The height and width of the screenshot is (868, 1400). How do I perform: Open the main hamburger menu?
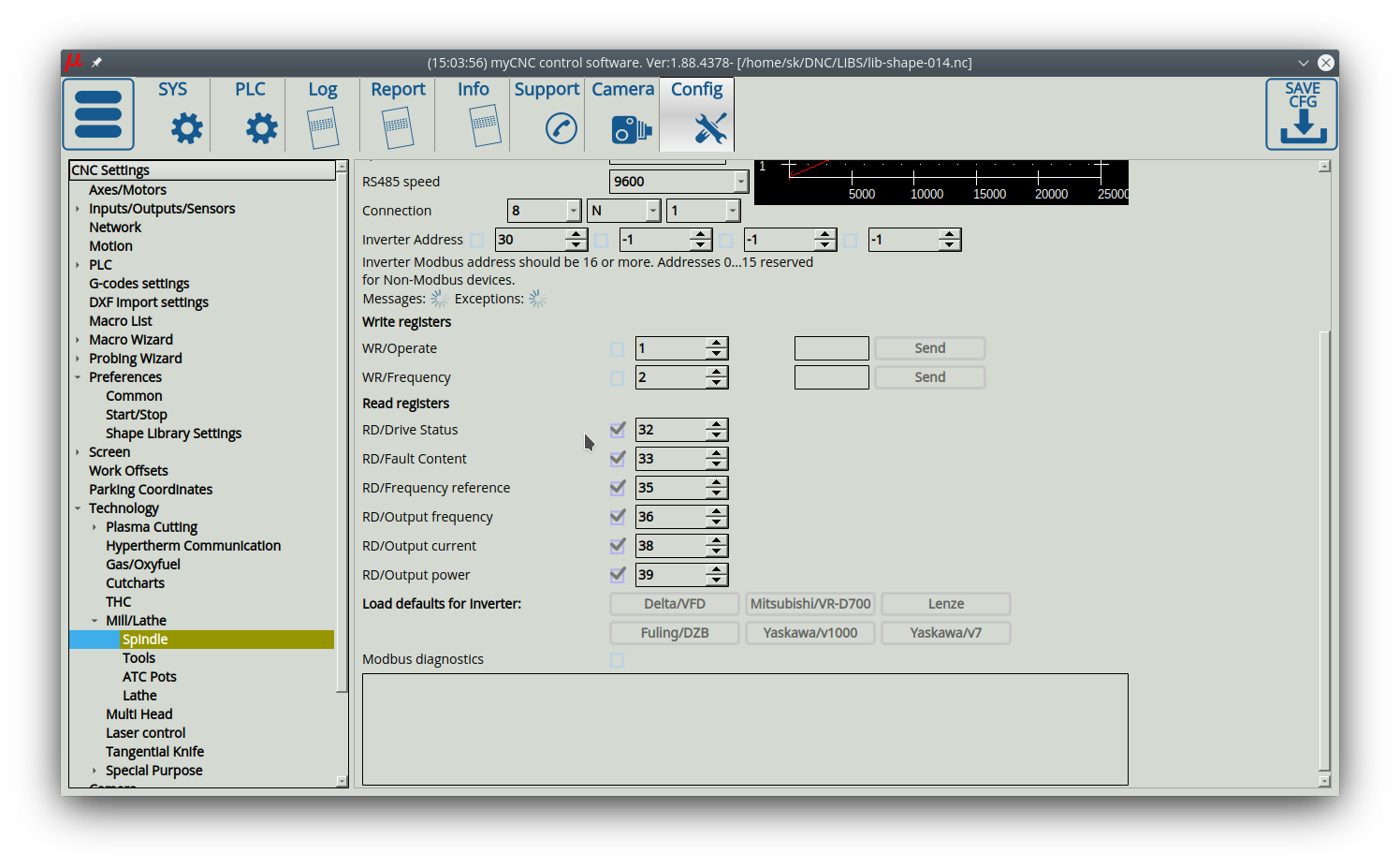point(98,114)
